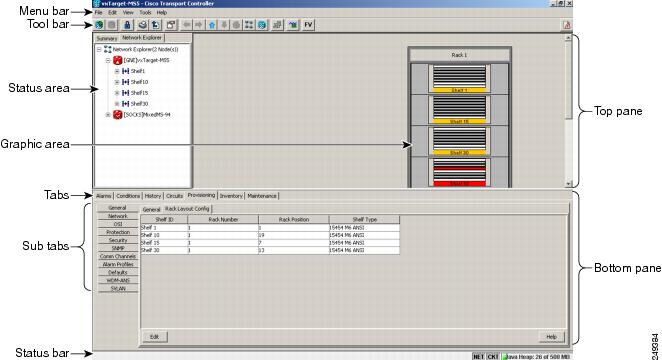662x360 pixels.
Task: Open the Rack Layout Config sub tab
Action: click(187, 209)
